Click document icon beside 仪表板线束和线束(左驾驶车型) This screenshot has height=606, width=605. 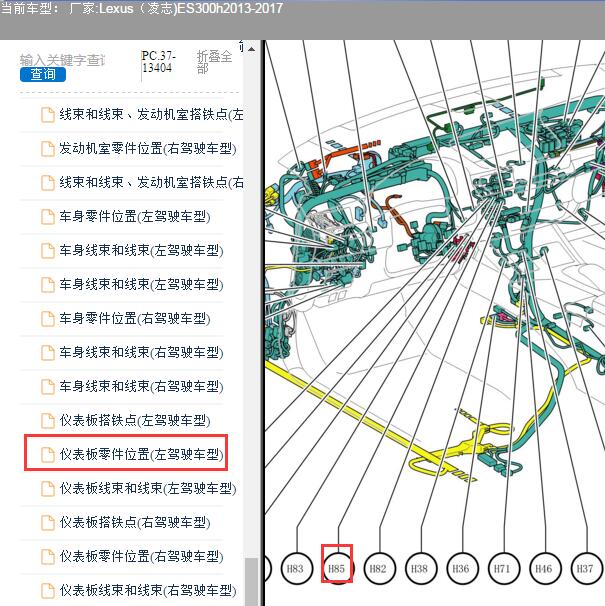coord(48,489)
